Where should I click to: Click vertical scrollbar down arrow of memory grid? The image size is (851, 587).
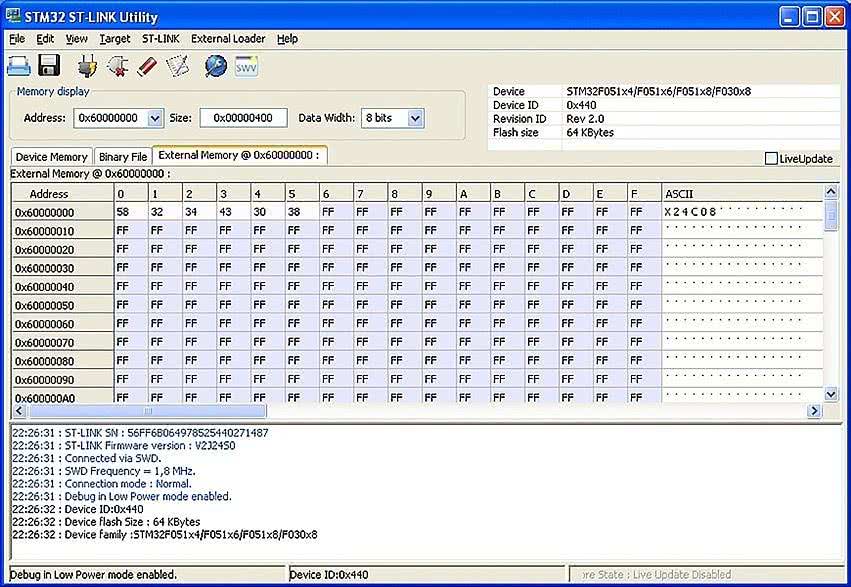[x=830, y=394]
